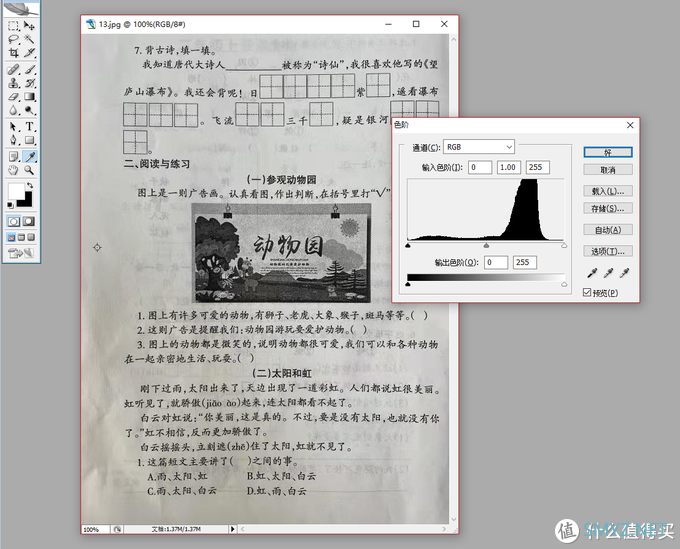This screenshot has width=680, height=549.
Task: Click the 载入(L)... button
Action: click(x=608, y=191)
